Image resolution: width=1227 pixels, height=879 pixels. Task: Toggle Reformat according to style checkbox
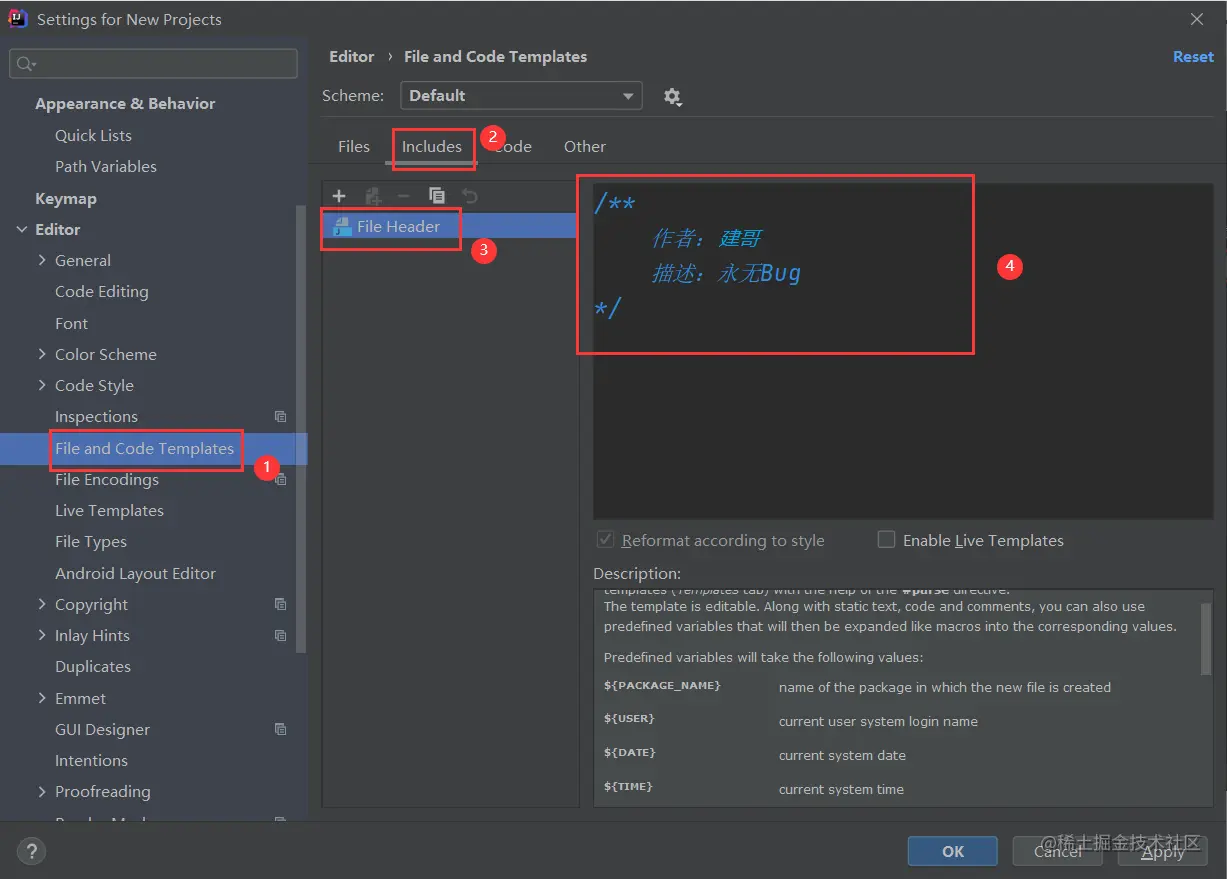pos(605,540)
